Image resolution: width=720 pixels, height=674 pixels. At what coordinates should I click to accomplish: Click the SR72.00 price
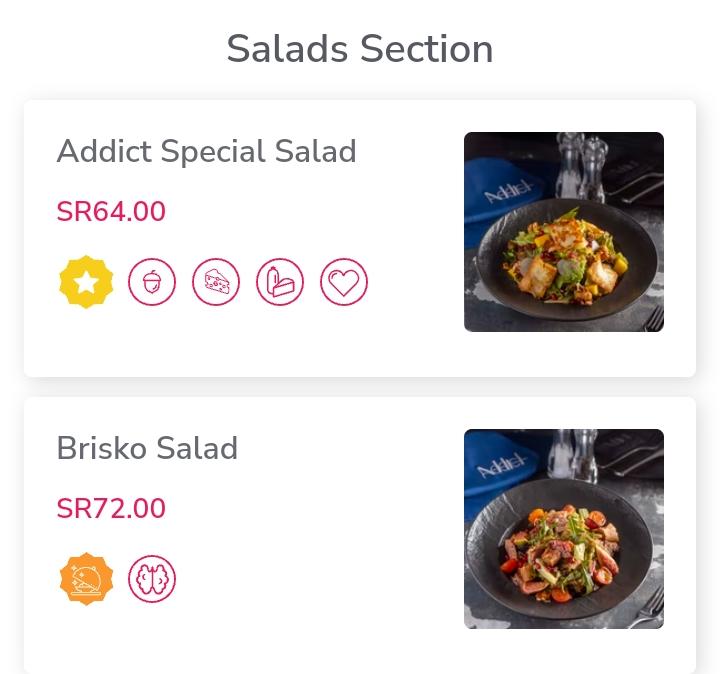(111, 508)
